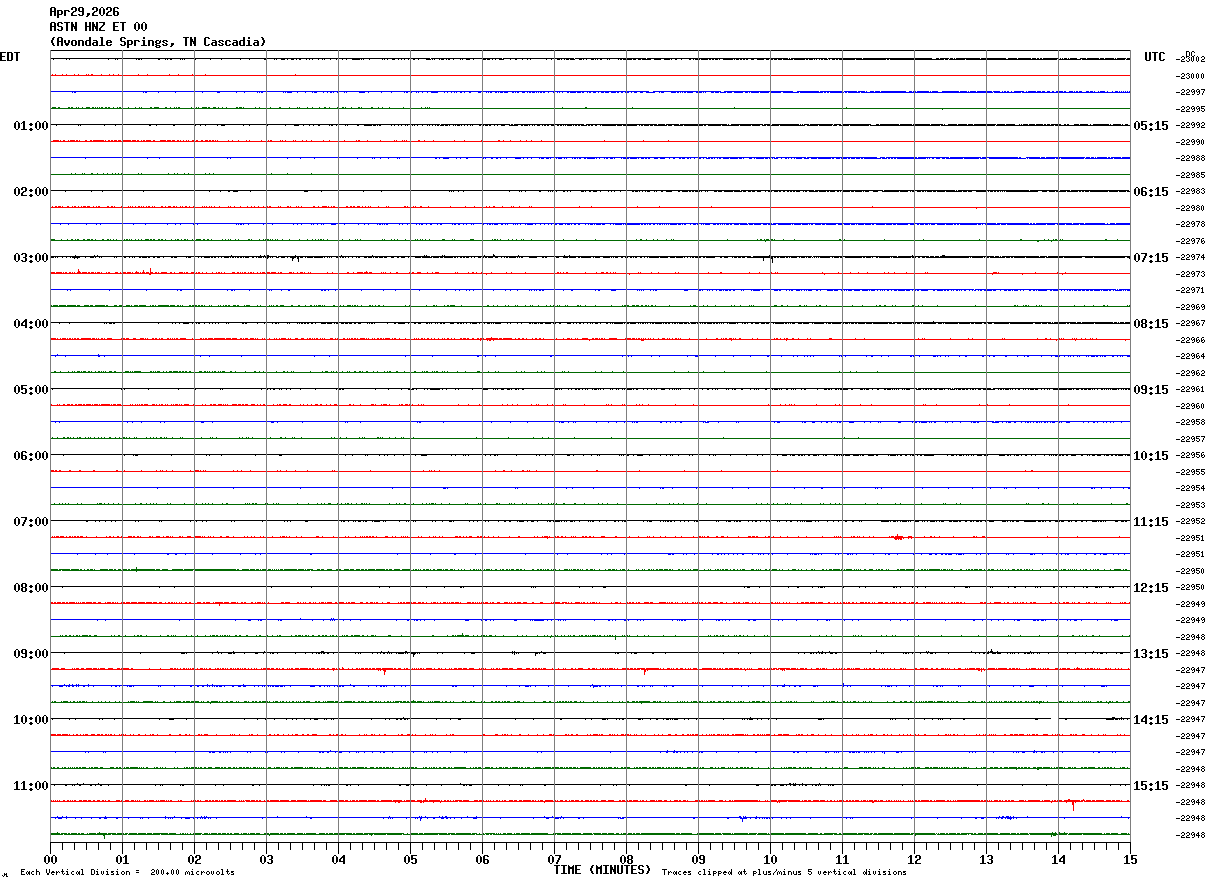Click minute 02 on the time axis
This screenshot has height=886, width=1210.
point(194,859)
